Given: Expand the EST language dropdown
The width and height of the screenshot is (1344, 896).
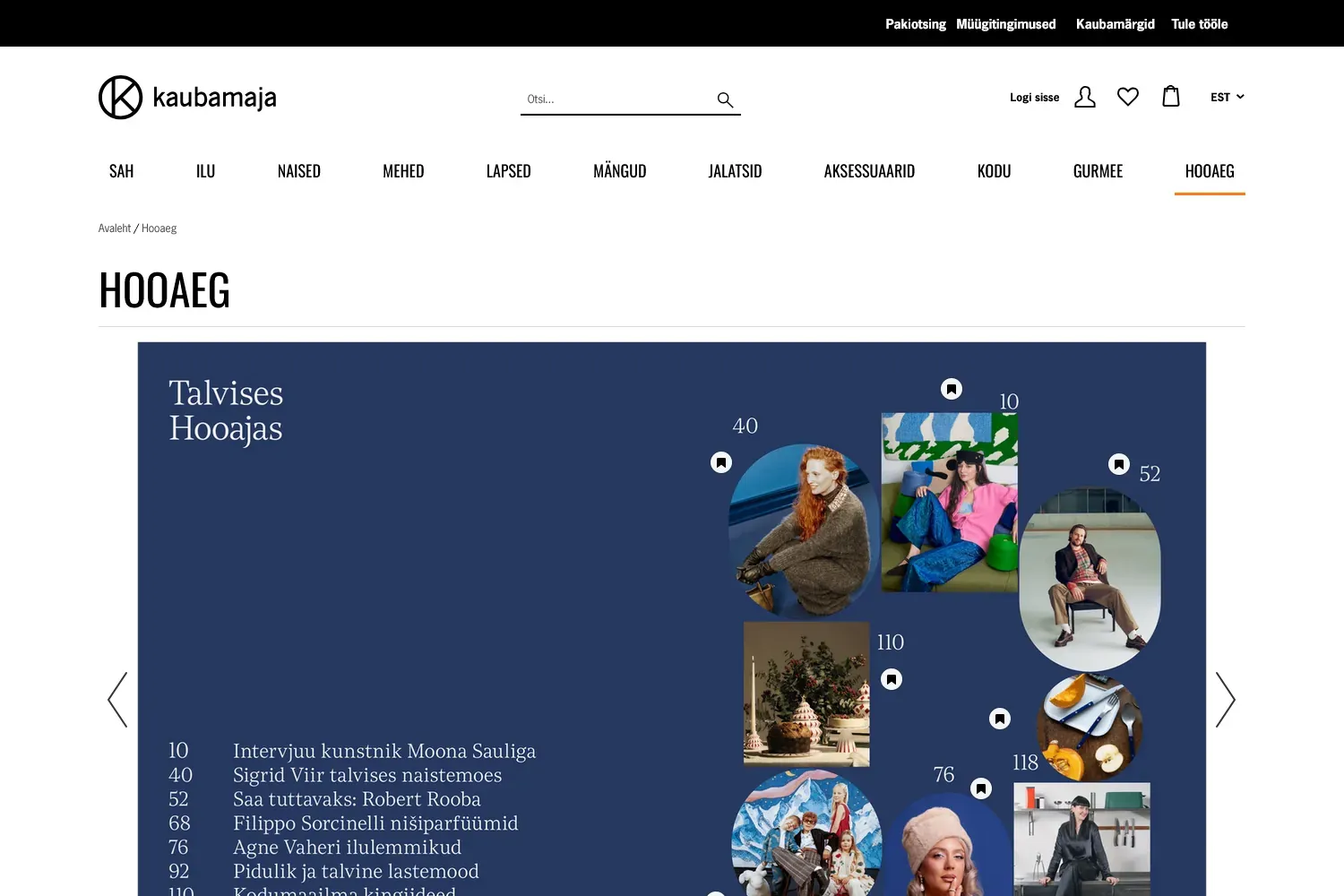Looking at the screenshot, I should tap(1227, 97).
